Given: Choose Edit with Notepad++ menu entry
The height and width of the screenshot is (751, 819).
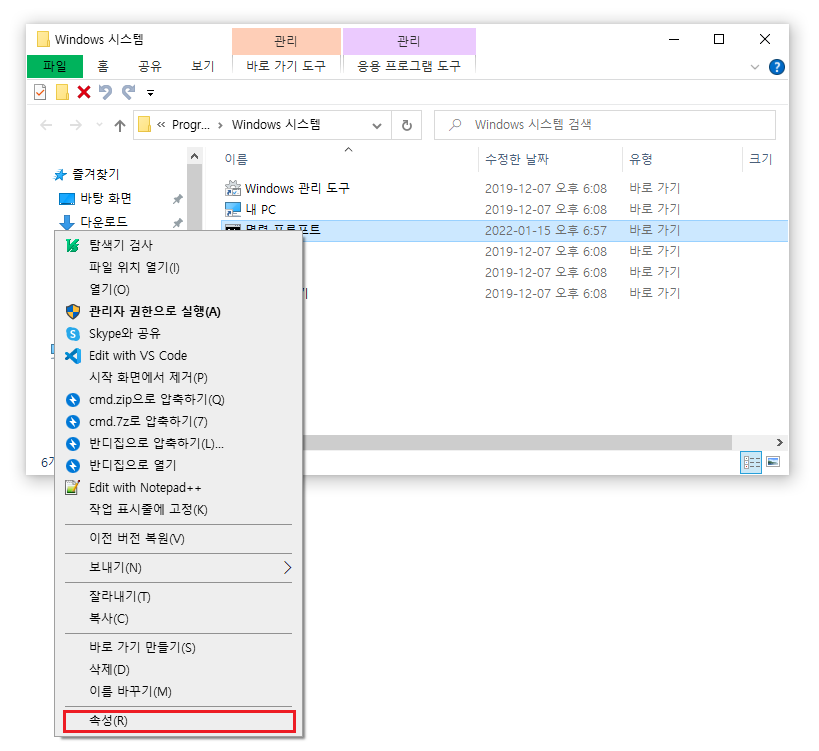Looking at the screenshot, I should (x=179, y=488).
